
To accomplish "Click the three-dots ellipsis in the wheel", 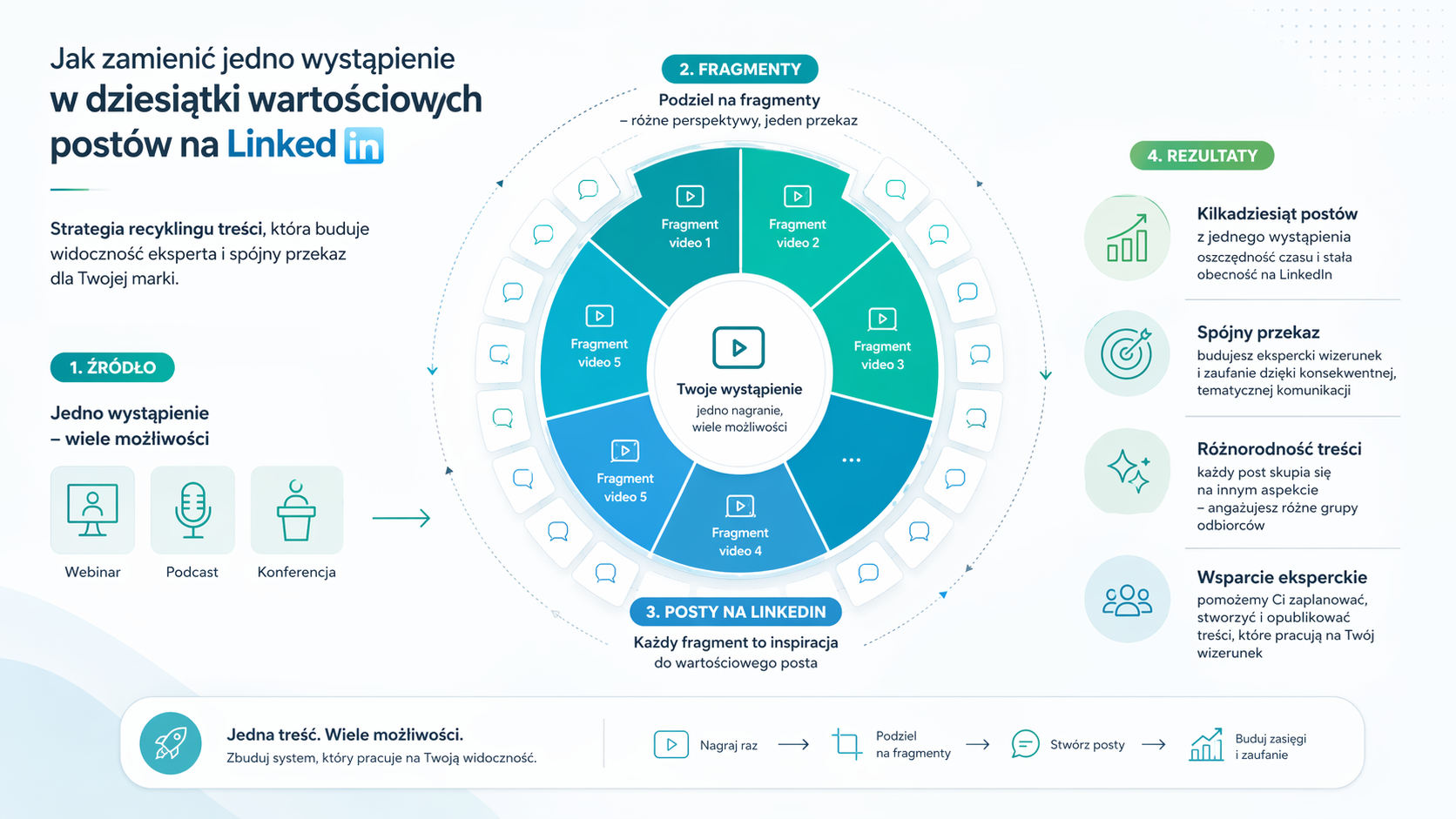I will coord(851,460).
